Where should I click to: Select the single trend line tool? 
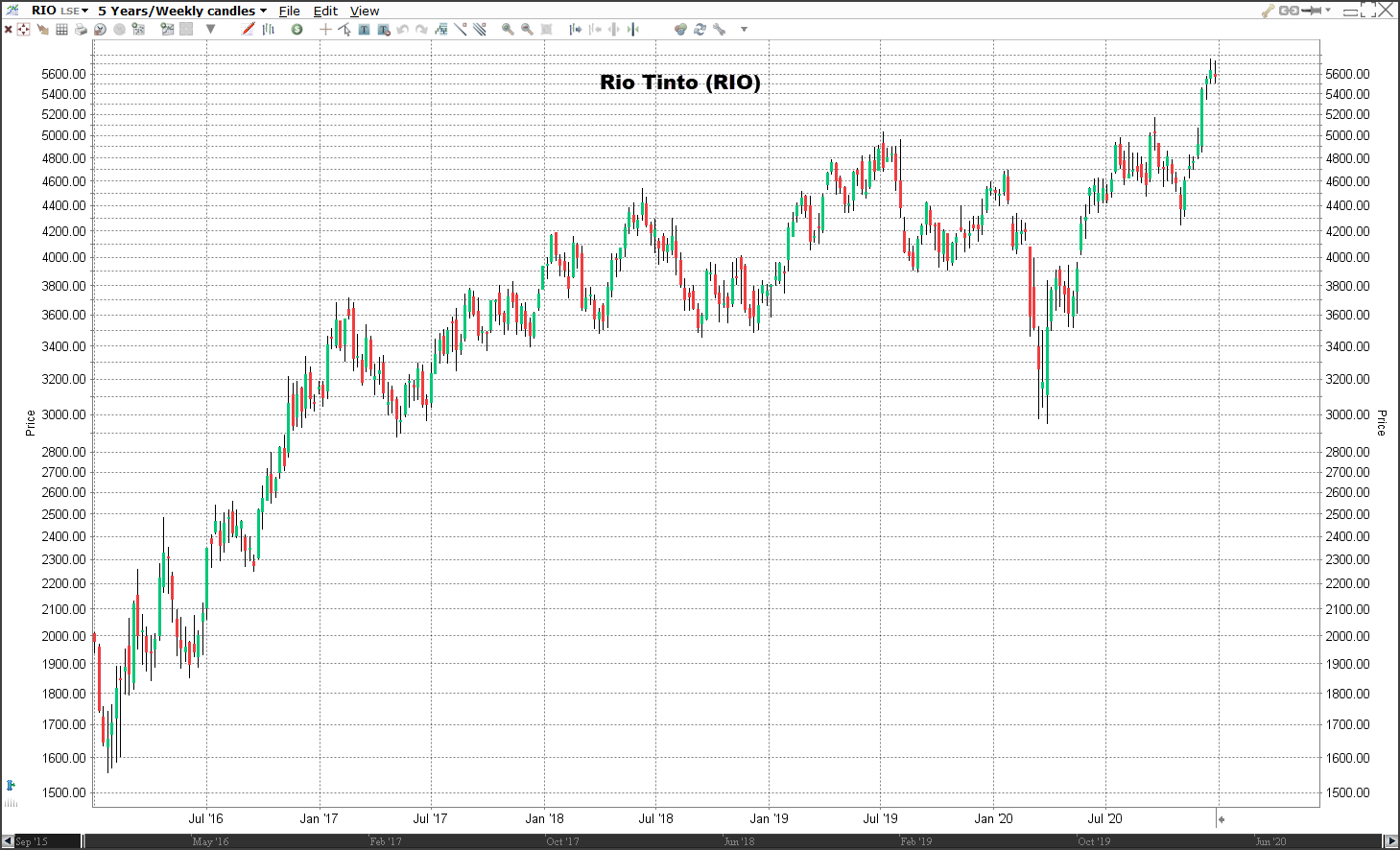click(461, 29)
